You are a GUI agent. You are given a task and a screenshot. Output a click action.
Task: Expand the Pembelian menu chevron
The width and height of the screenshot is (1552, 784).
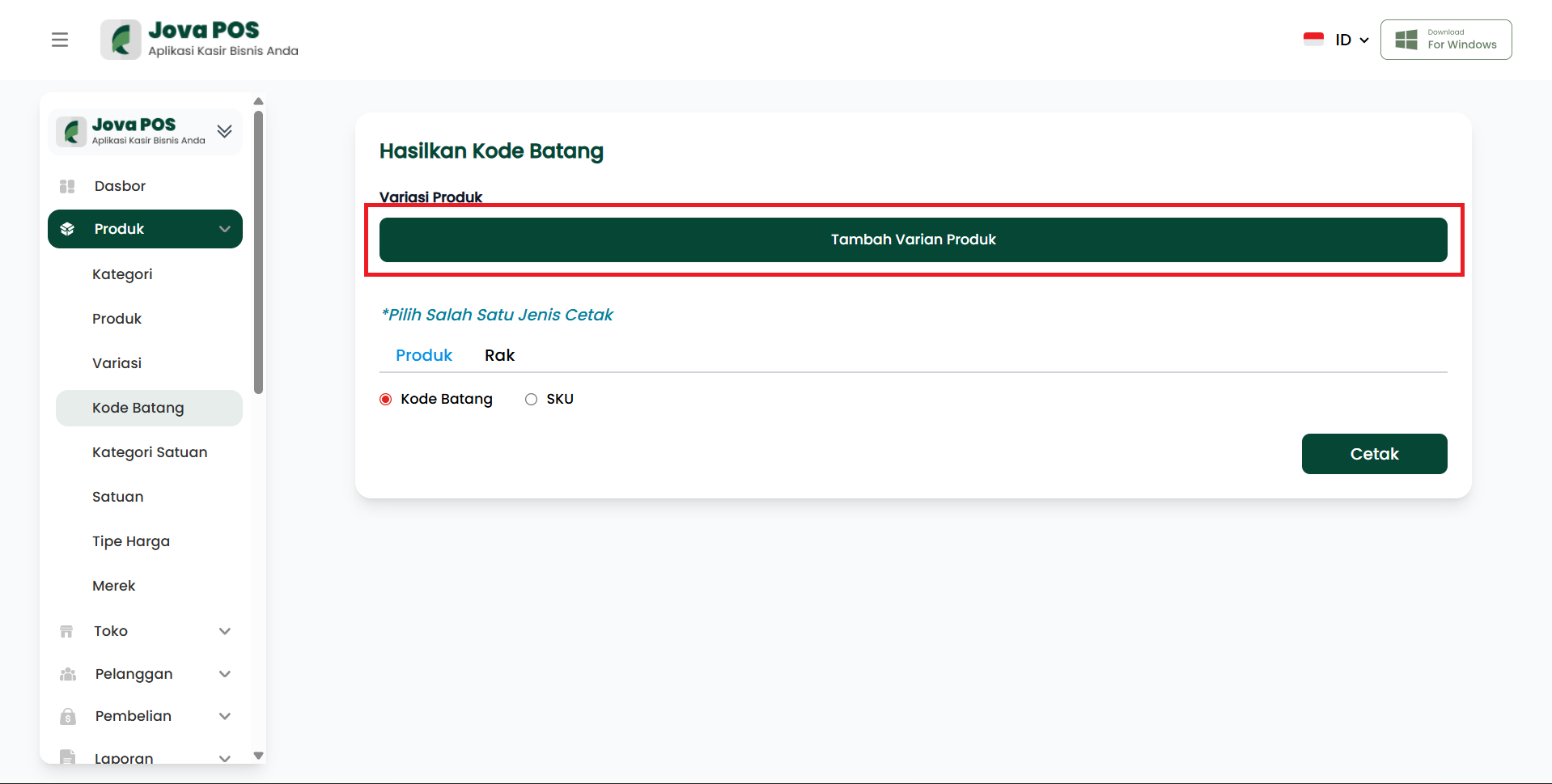tap(225, 716)
